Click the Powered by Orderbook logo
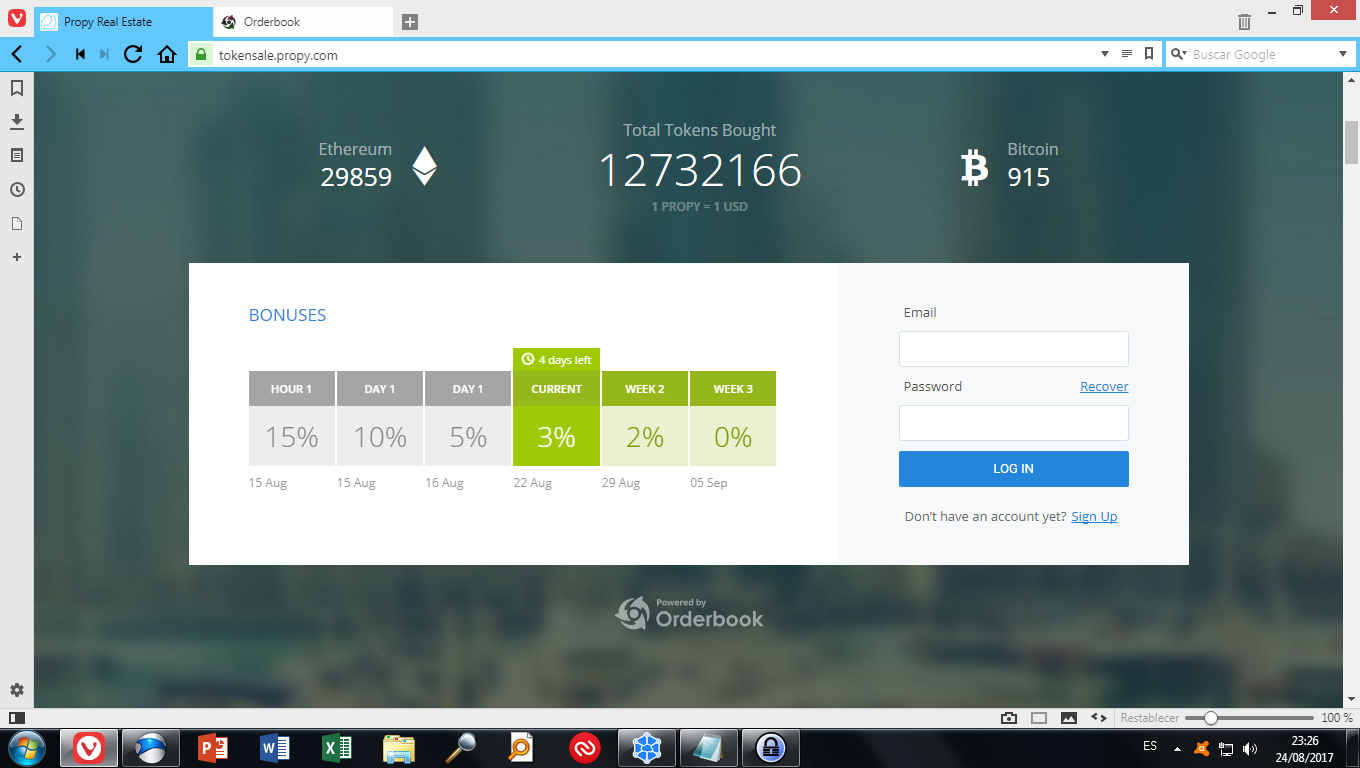Image resolution: width=1360 pixels, height=768 pixels. tap(689, 613)
